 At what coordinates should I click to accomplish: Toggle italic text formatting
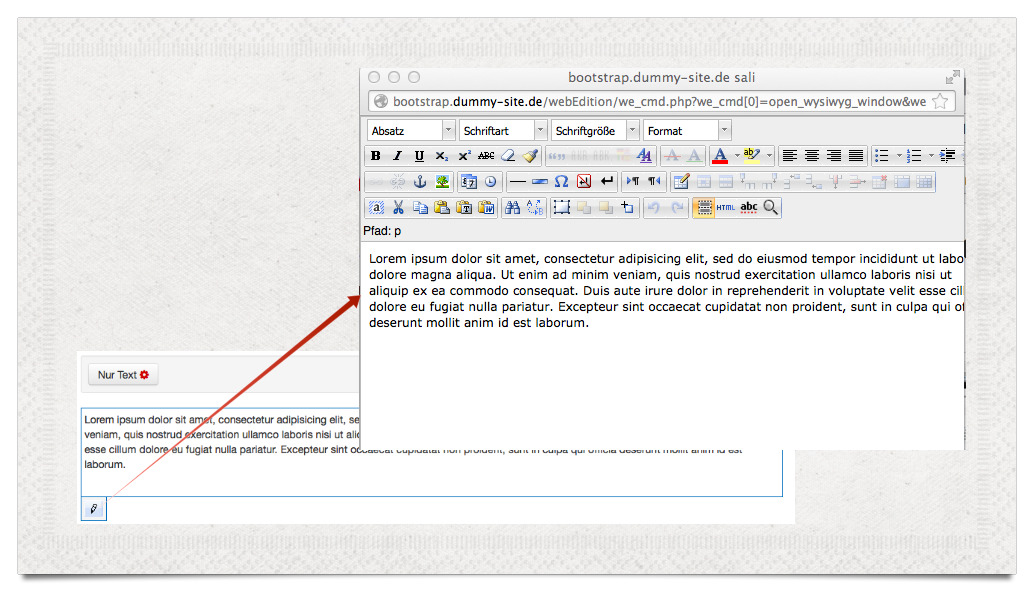click(397, 156)
